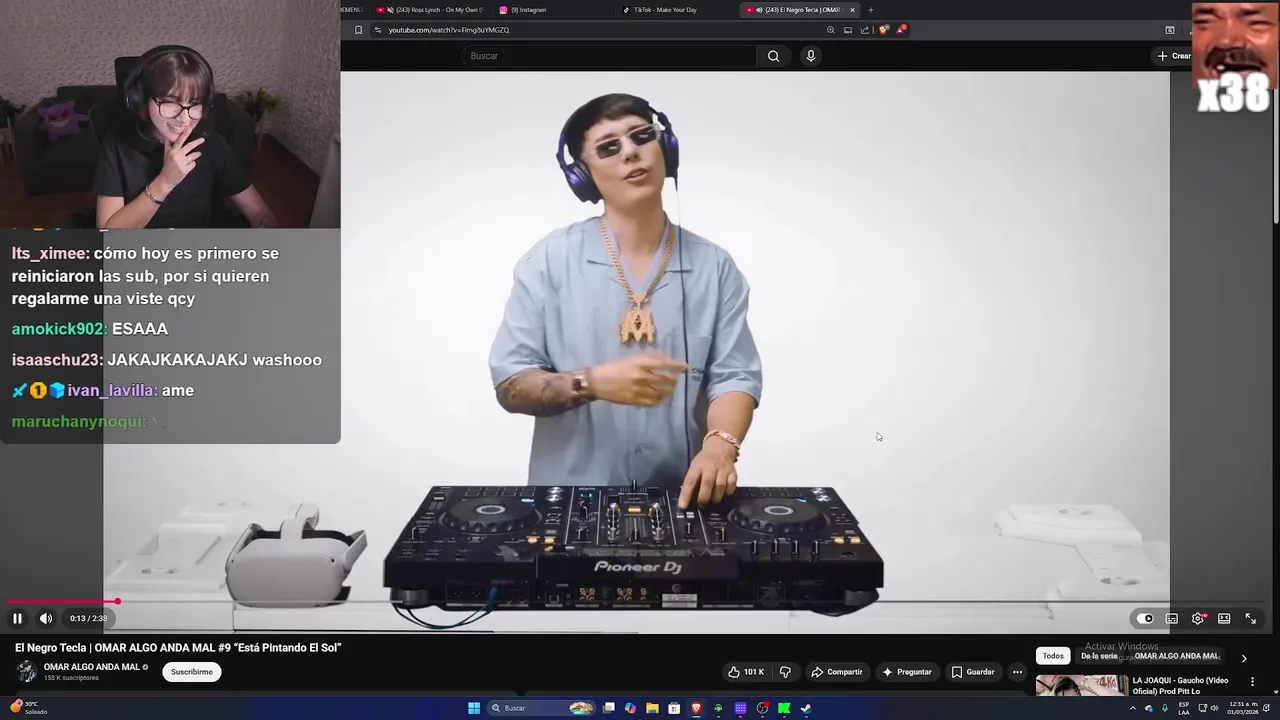
Task: Open File Explorer from the taskbar
Action: (x=652, y=708)
